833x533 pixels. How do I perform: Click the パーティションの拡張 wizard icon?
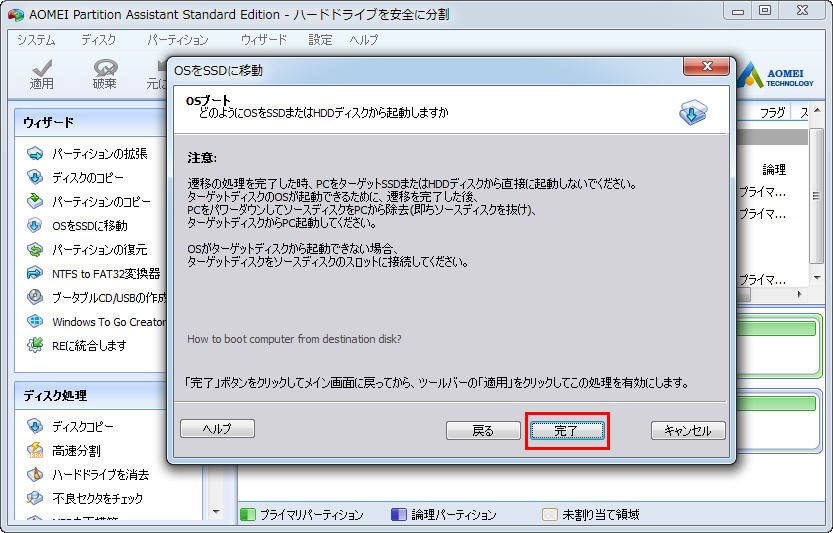coord(35,154)
